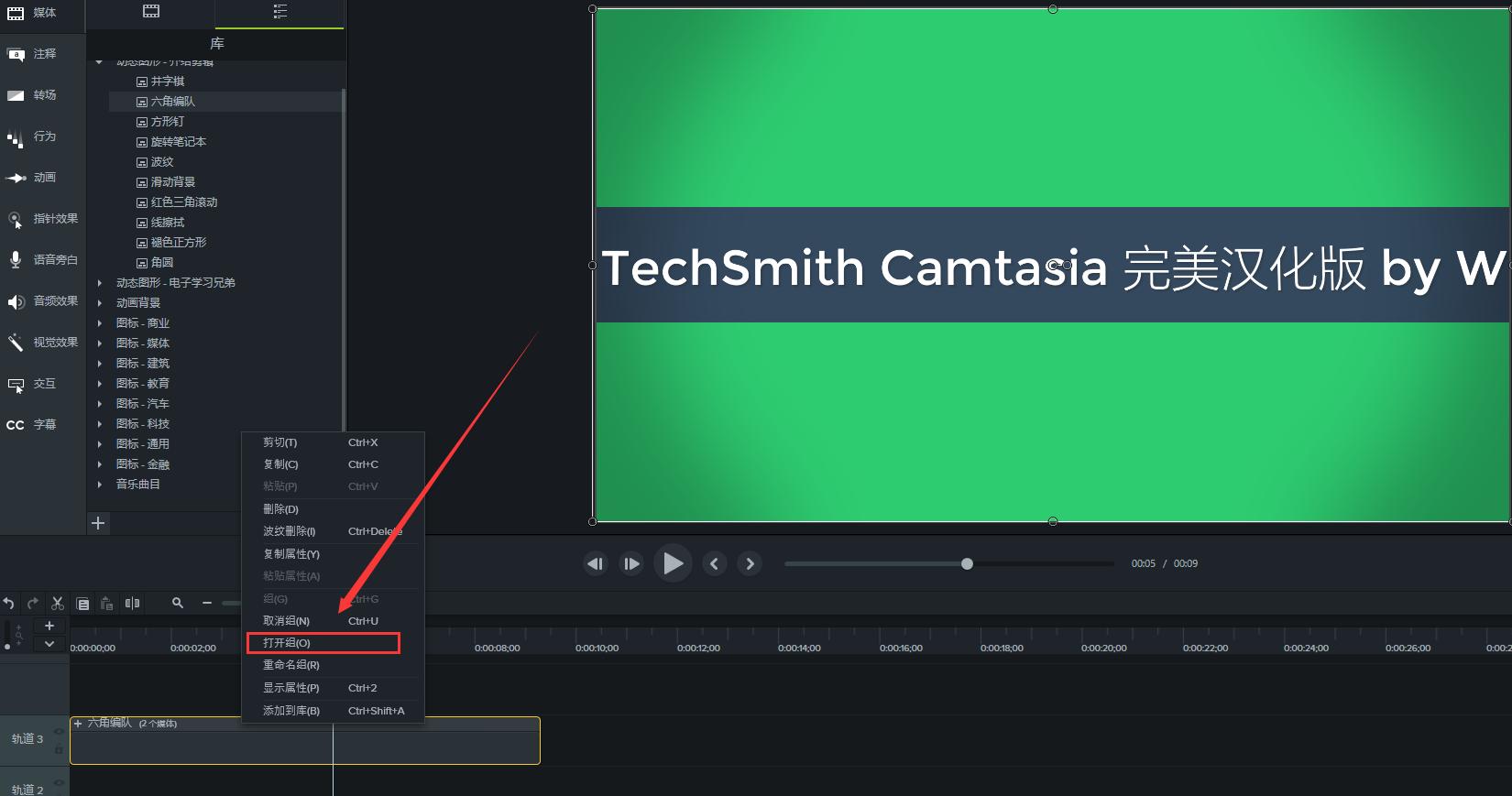Open the 语音旁白 voice narration tab
This screenshot has height=796, width=1512.
click(42, 260)
